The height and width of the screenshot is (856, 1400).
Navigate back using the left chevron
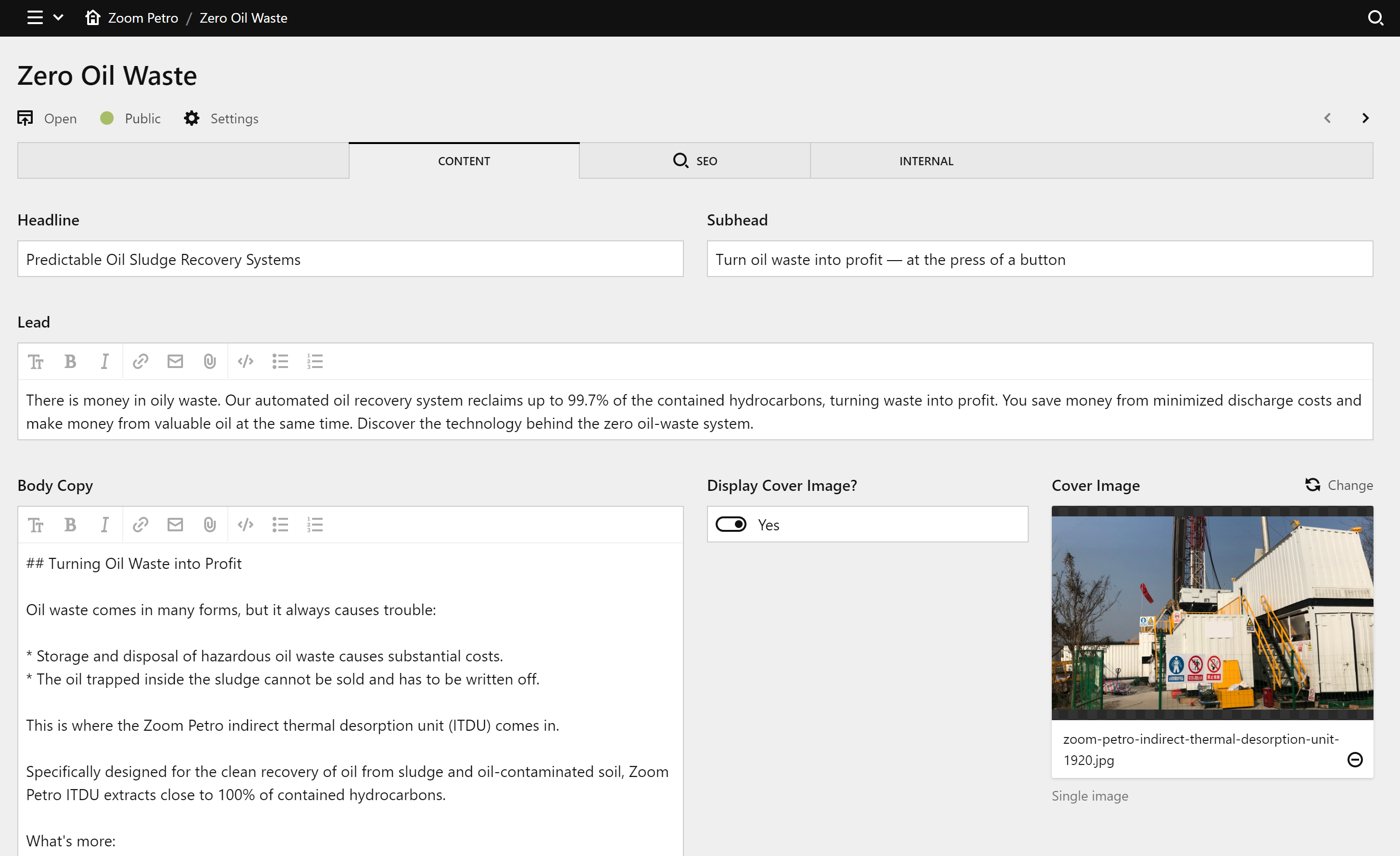click(1328, 118)
